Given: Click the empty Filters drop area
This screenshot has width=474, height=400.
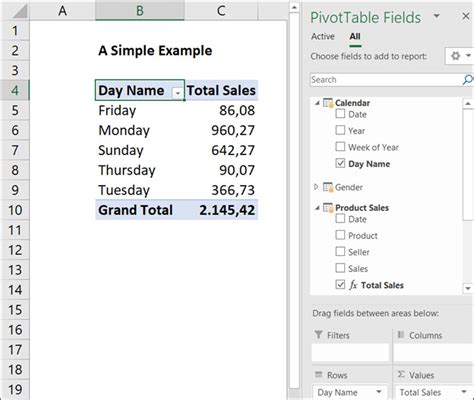Looking at the screenshot, I should 350,353.
